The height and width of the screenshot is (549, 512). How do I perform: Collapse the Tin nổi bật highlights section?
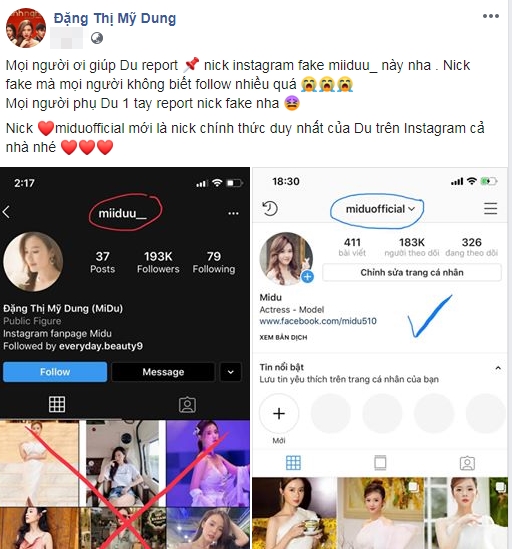point(498,368)
